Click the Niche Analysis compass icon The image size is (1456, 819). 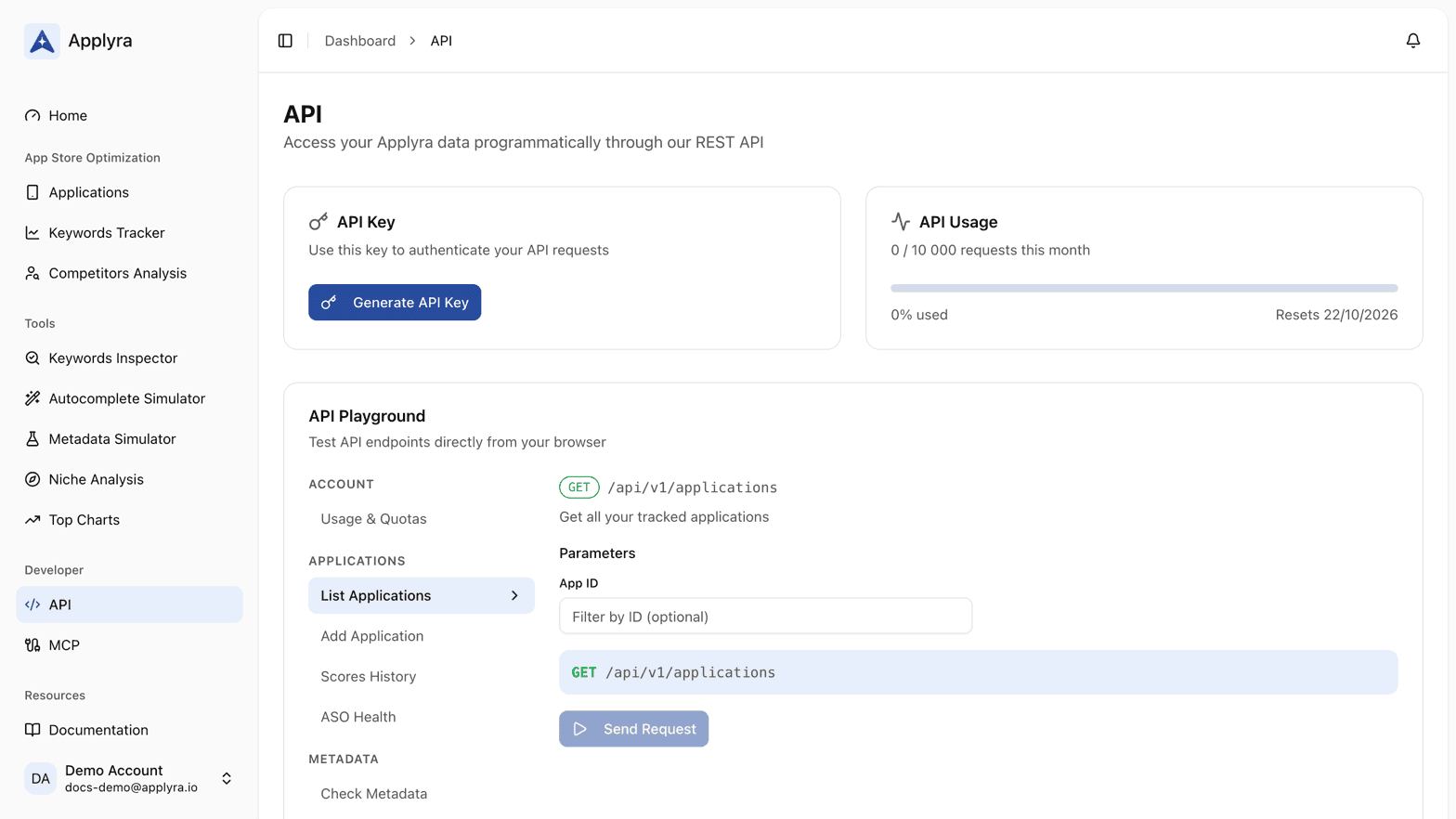(32, 479)
